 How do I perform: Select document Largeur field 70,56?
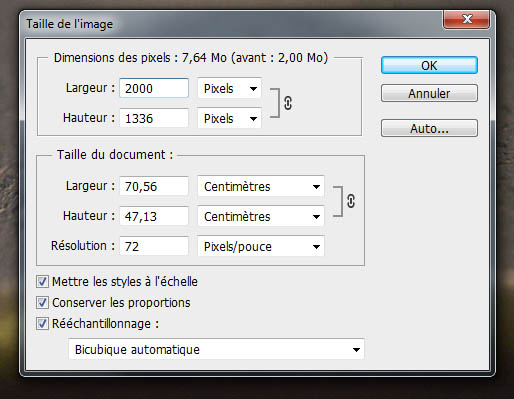[x=154, y=186]
